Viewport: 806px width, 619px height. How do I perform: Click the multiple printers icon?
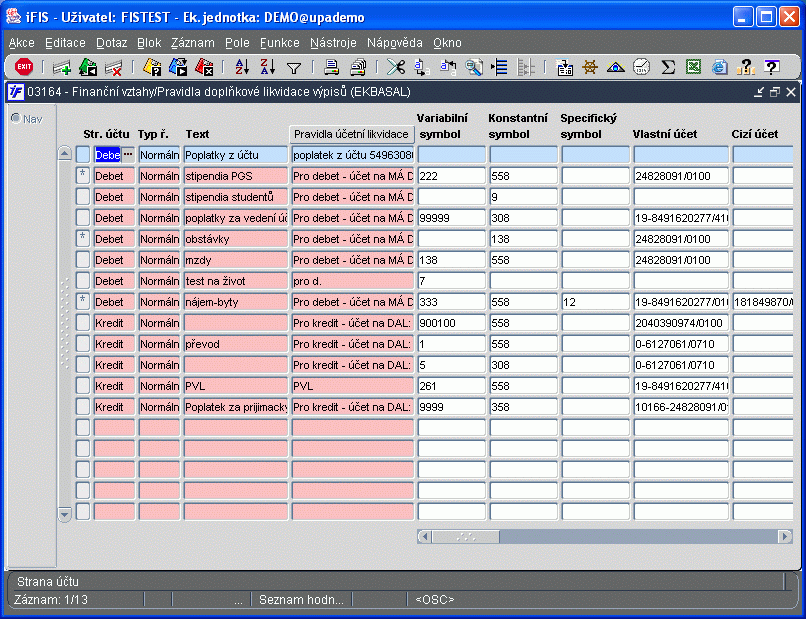point(358,67)
